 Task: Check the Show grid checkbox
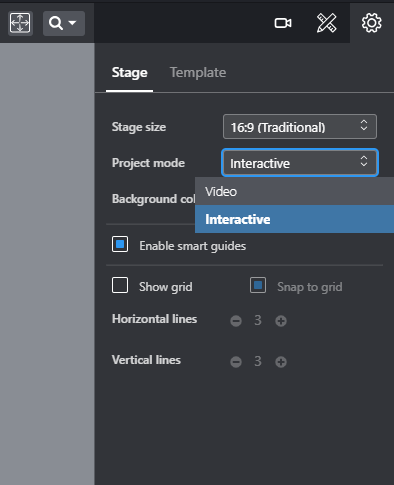(x=120, y=285)
